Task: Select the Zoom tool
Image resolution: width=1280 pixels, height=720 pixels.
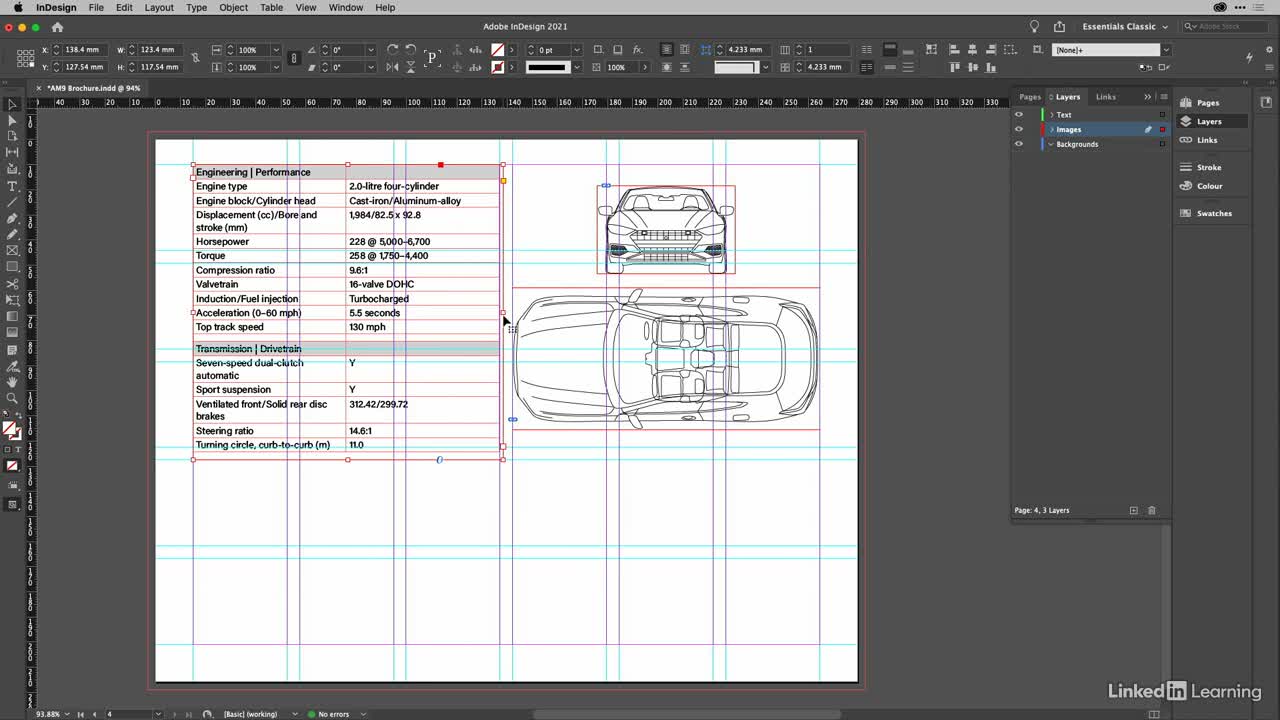Action: click(12, 398)
